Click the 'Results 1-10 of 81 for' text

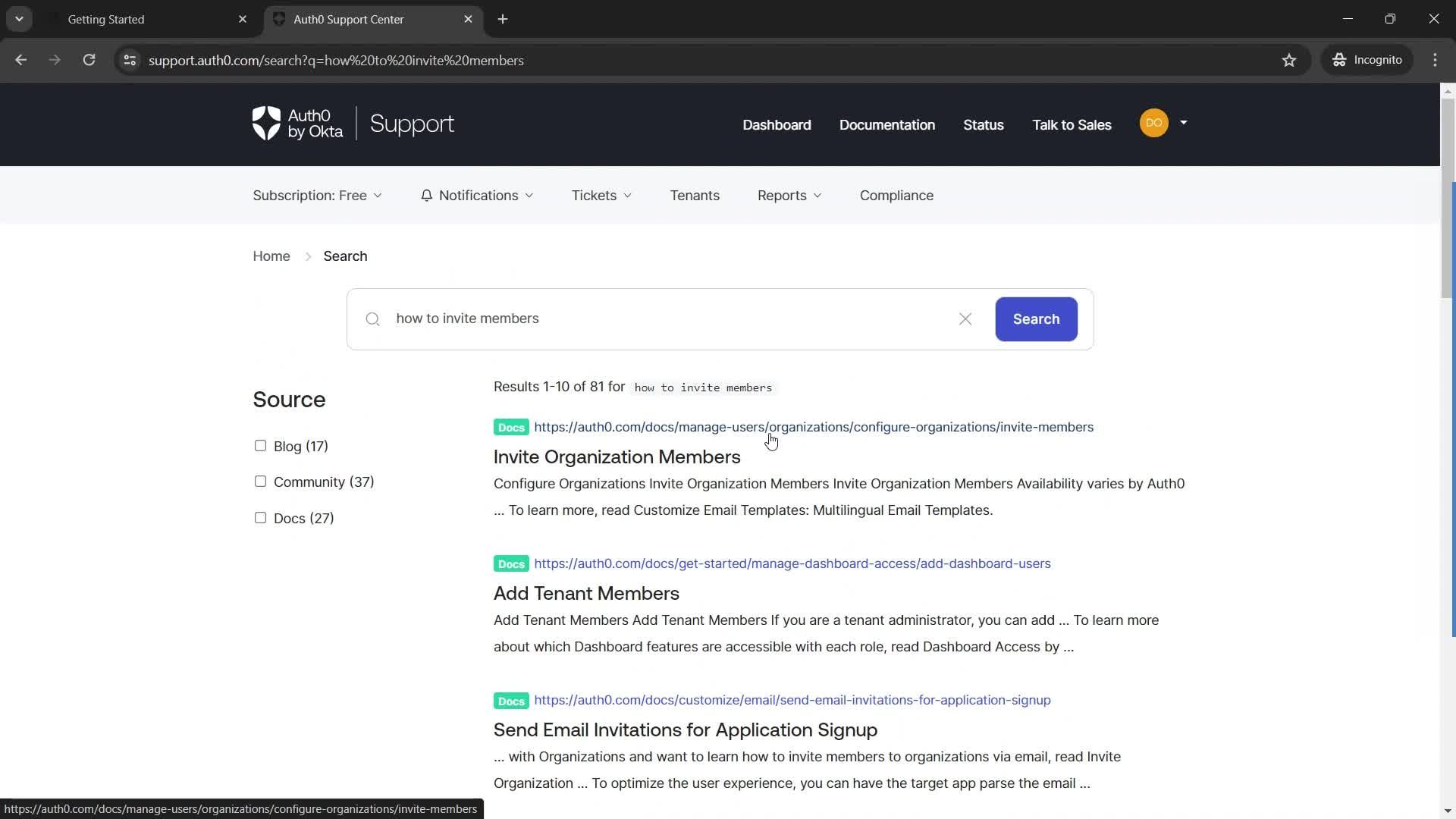click(x=559, y=387)
